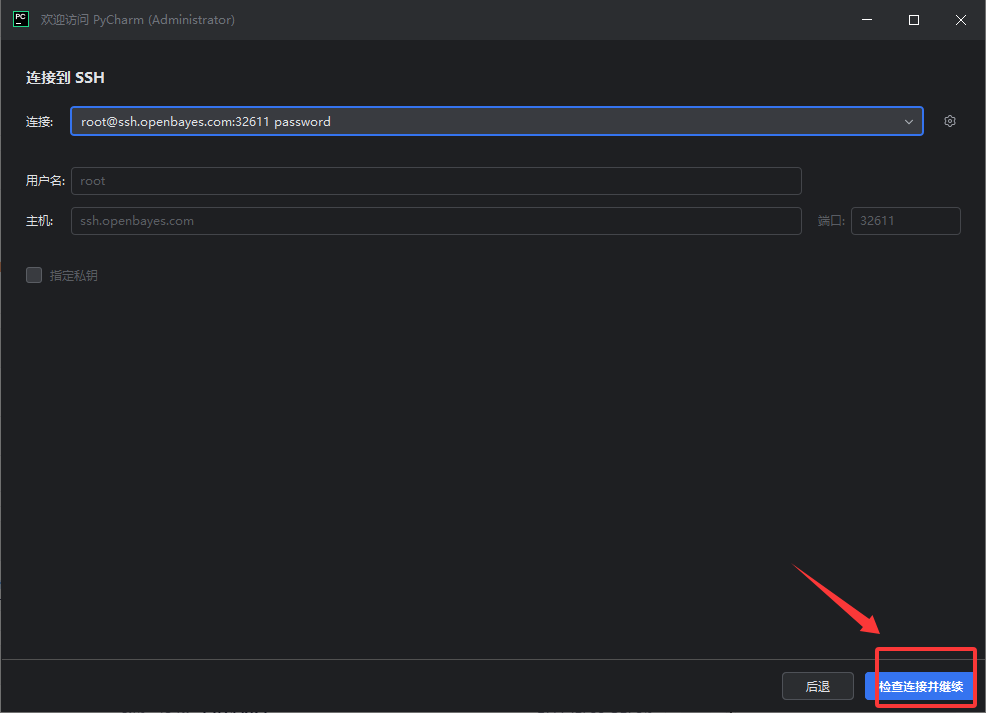Click the 用户名: label
The height and width of the screenshot is (713, 986).
[45, 181]
